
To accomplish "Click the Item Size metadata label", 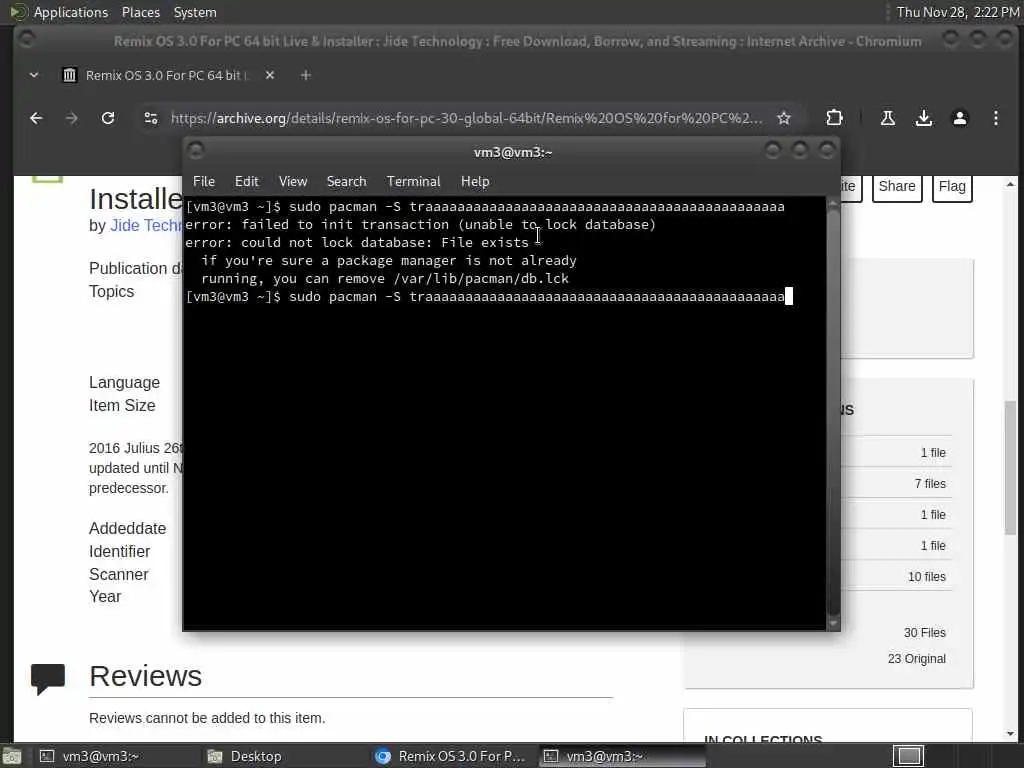I will (x=122, y=406).
